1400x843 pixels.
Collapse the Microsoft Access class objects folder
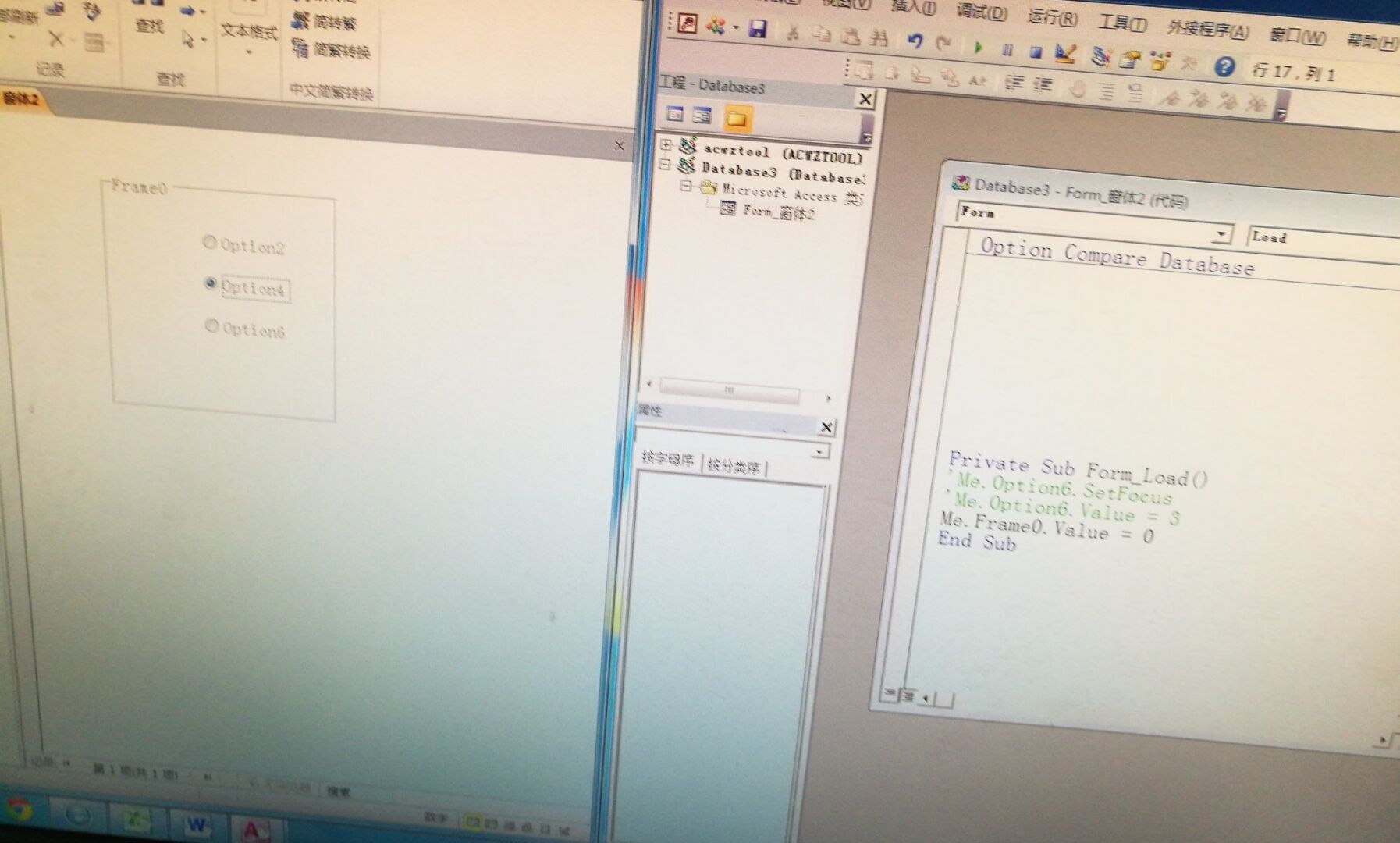tap(685, 186)
